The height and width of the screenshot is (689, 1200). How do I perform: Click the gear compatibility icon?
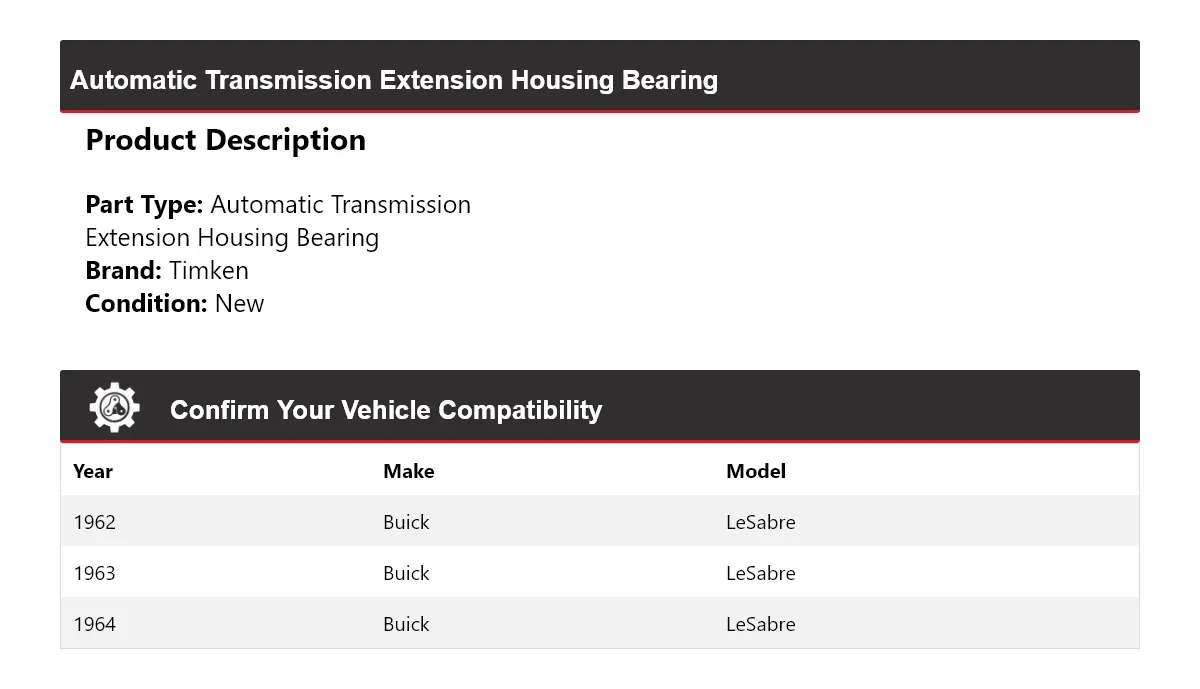114,407
